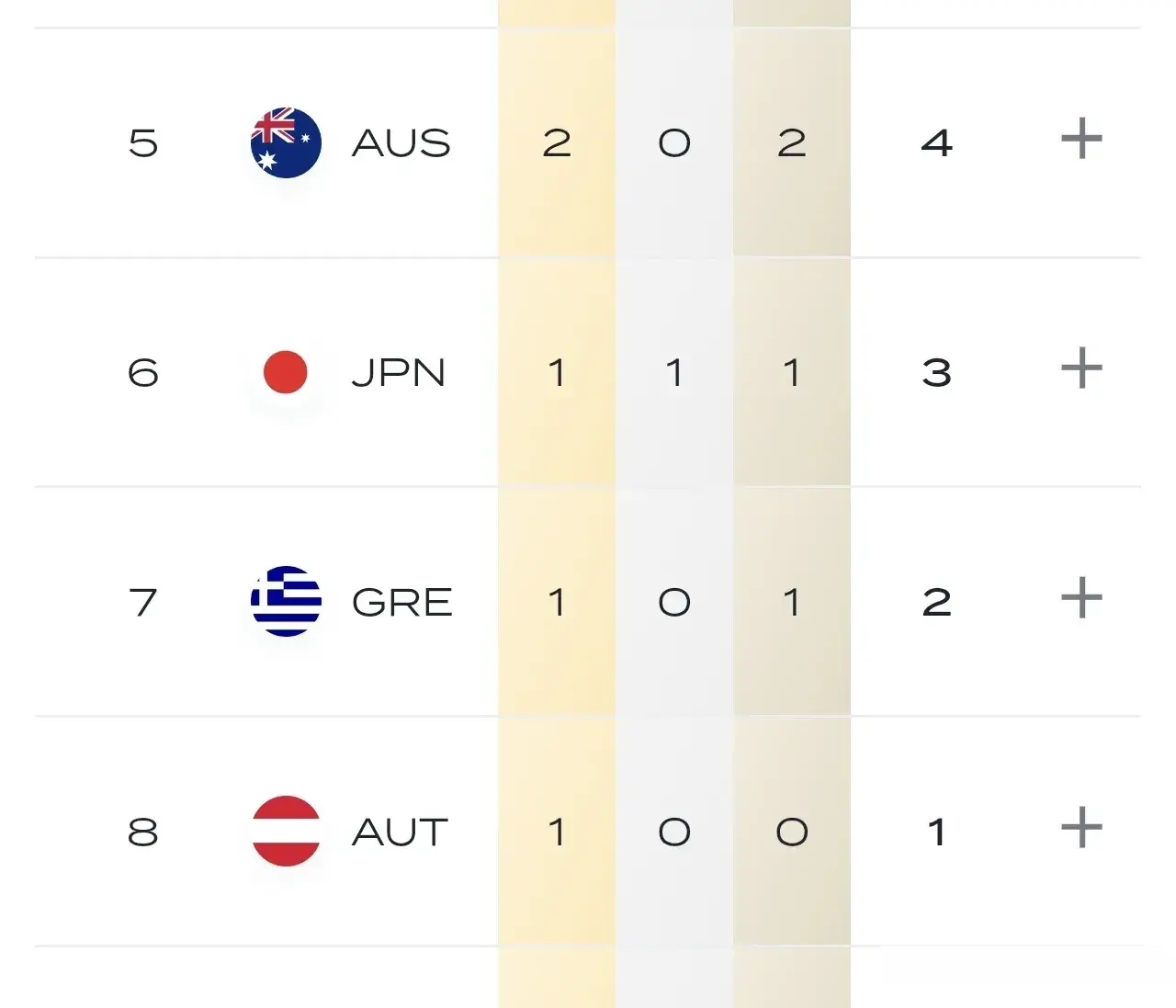Click Japan's silver medal count

tap(674, 373)
